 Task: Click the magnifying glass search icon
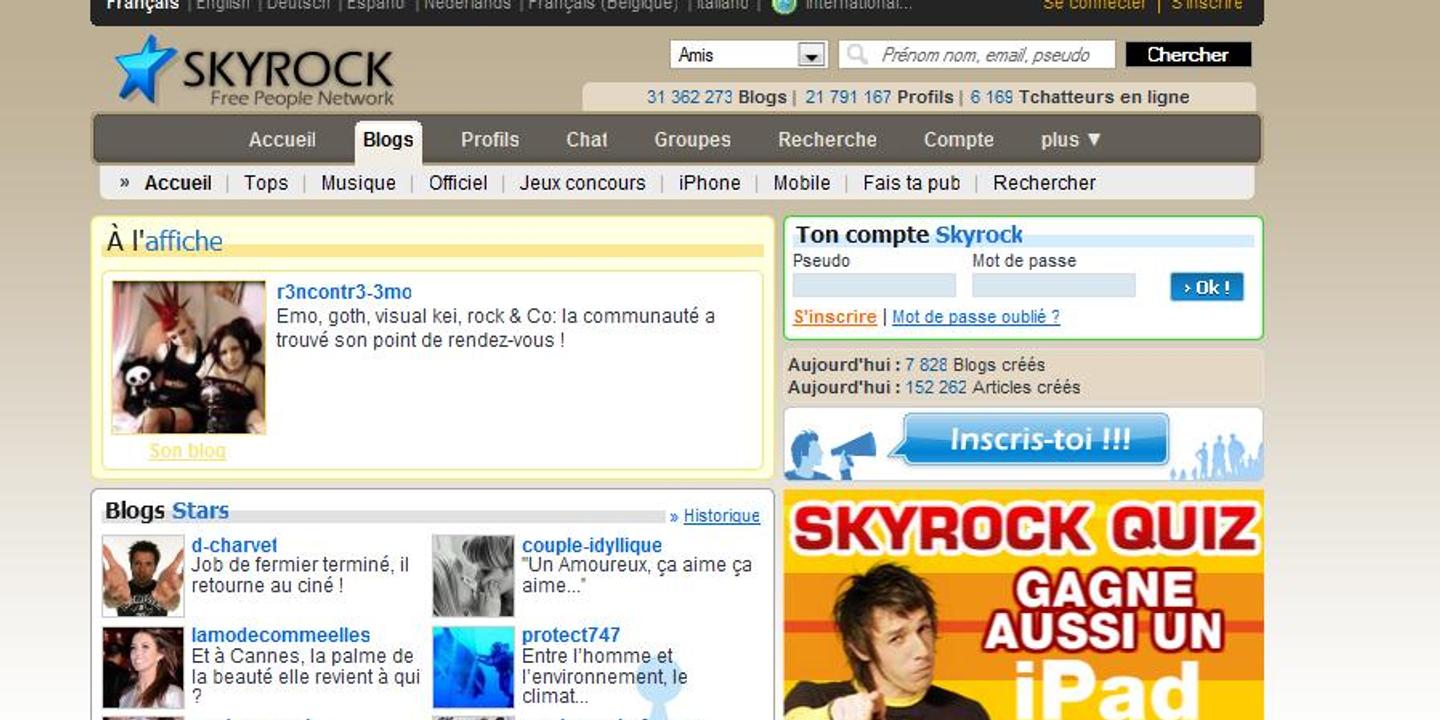(x=856, y=54)
